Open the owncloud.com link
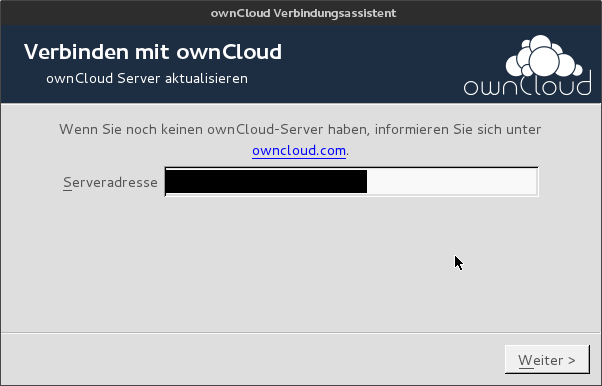 299,151
